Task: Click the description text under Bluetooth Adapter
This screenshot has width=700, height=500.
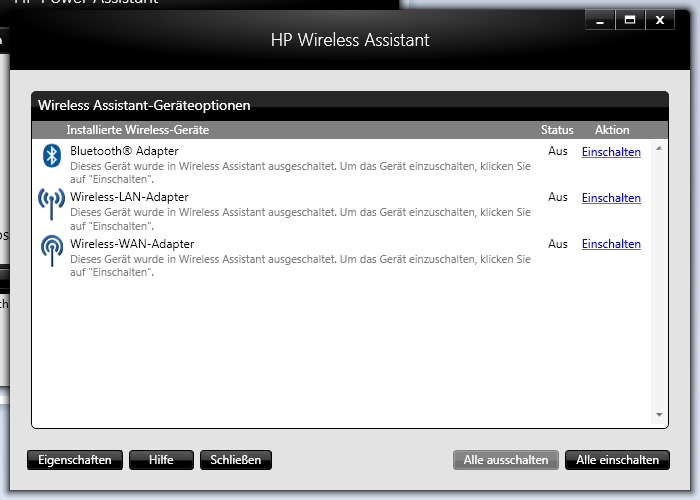Action: click(x=300, y=173)
